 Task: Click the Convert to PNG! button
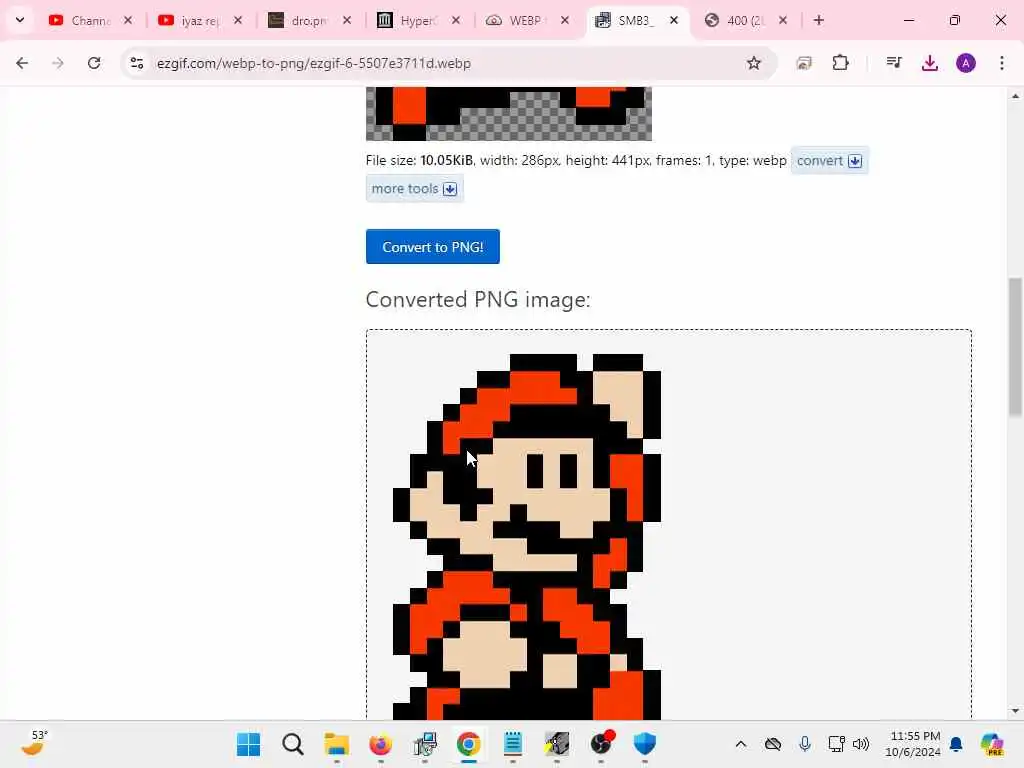click(x=432, y=247)
